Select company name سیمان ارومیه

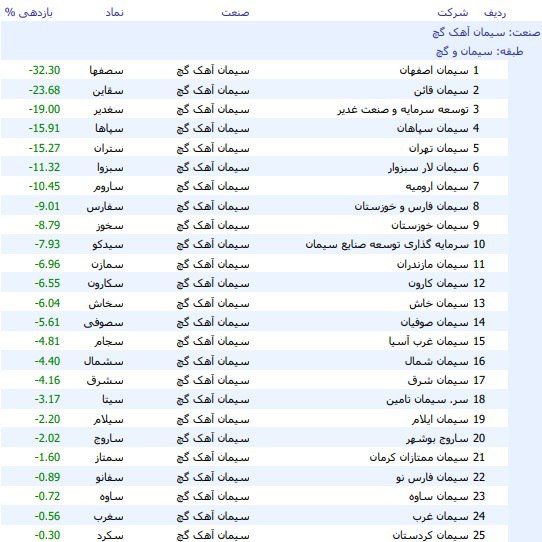pyautogui.click(x=437, y=187)
